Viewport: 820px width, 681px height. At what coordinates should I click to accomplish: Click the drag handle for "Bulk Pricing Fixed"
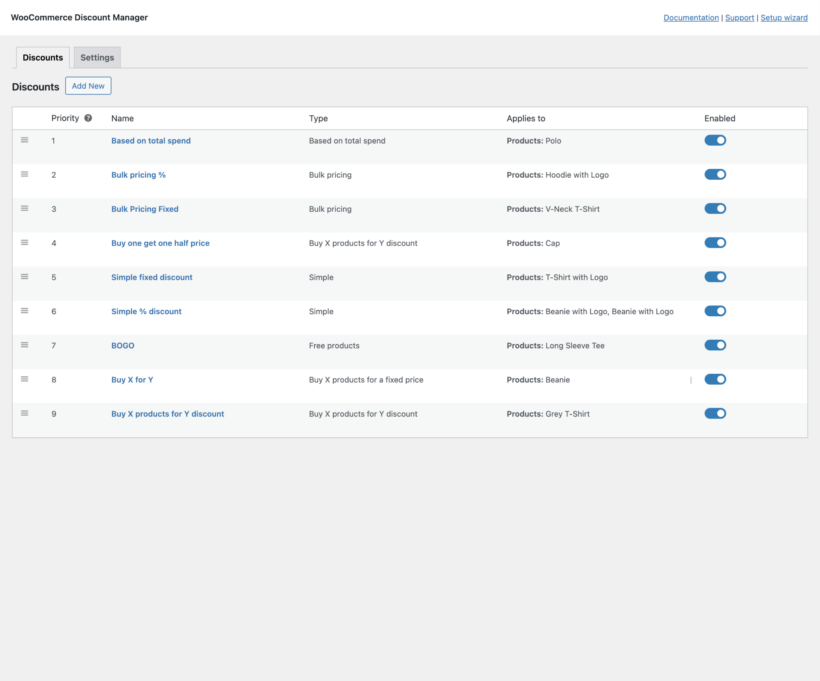pos(24,209)
